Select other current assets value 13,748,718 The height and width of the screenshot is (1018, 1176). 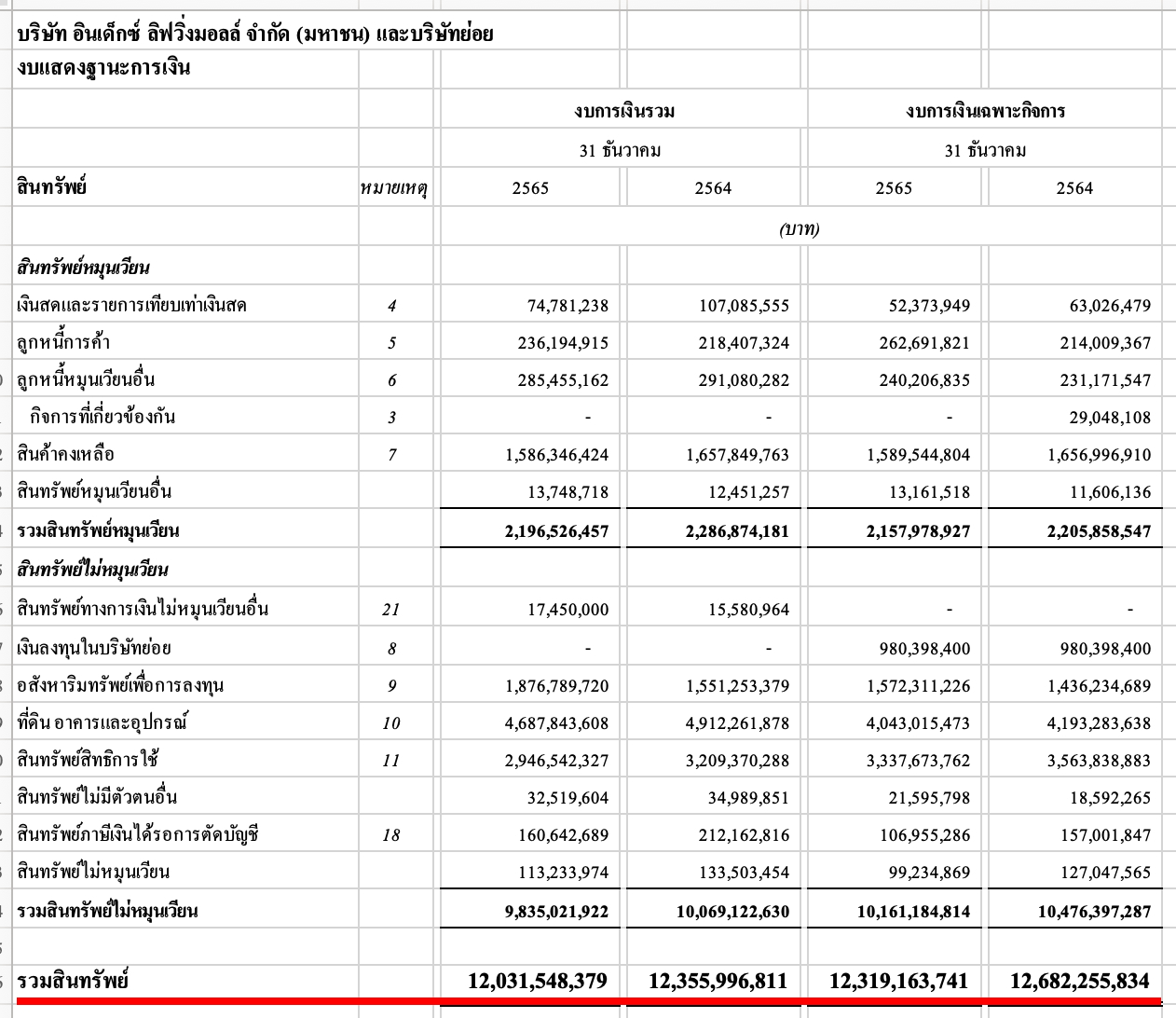click(x=567, y=492)
